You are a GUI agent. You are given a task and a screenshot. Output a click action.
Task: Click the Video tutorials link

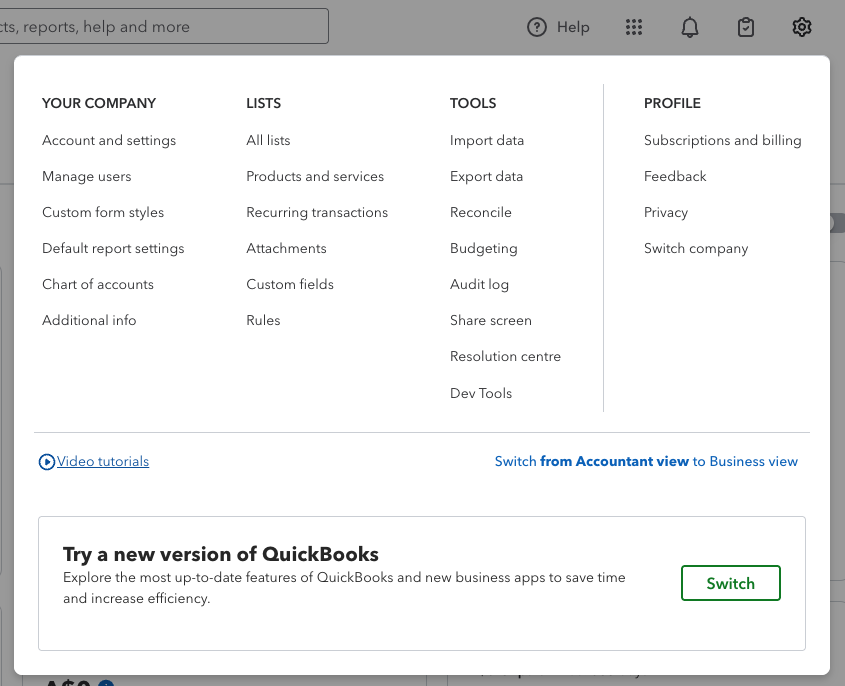[x=102, y=461]
